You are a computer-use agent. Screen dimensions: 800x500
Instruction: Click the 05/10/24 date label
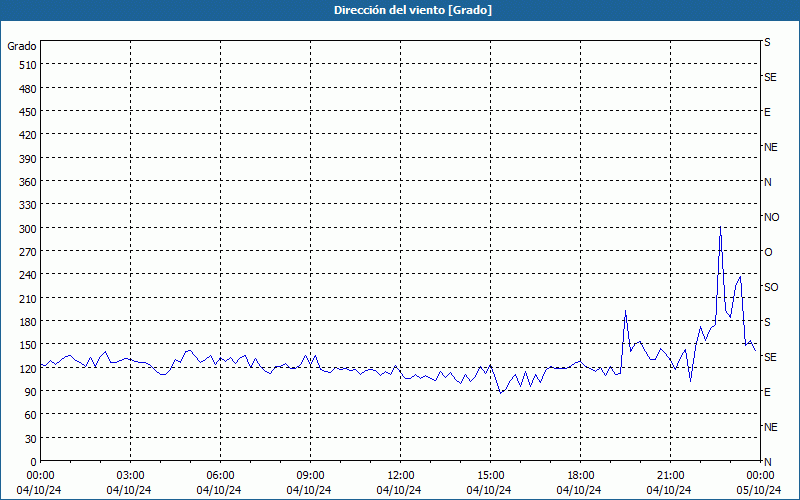pyautogui.click(x=759, y=490)
